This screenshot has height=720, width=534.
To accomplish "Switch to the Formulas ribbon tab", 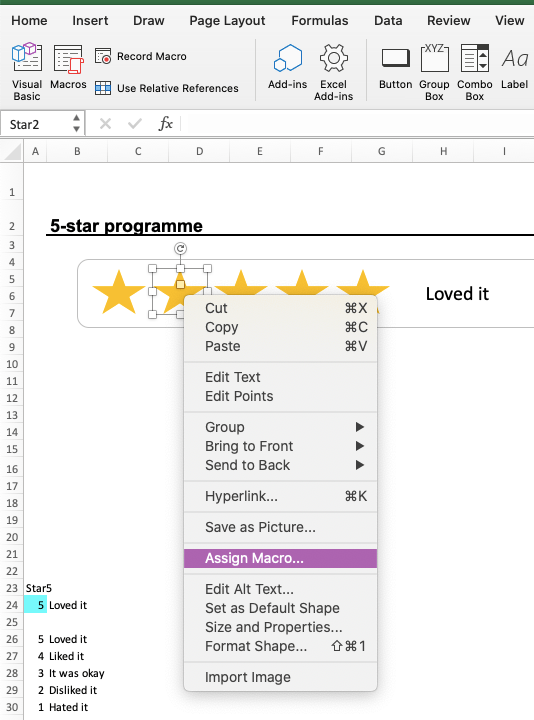I will [x=320, y=21].
